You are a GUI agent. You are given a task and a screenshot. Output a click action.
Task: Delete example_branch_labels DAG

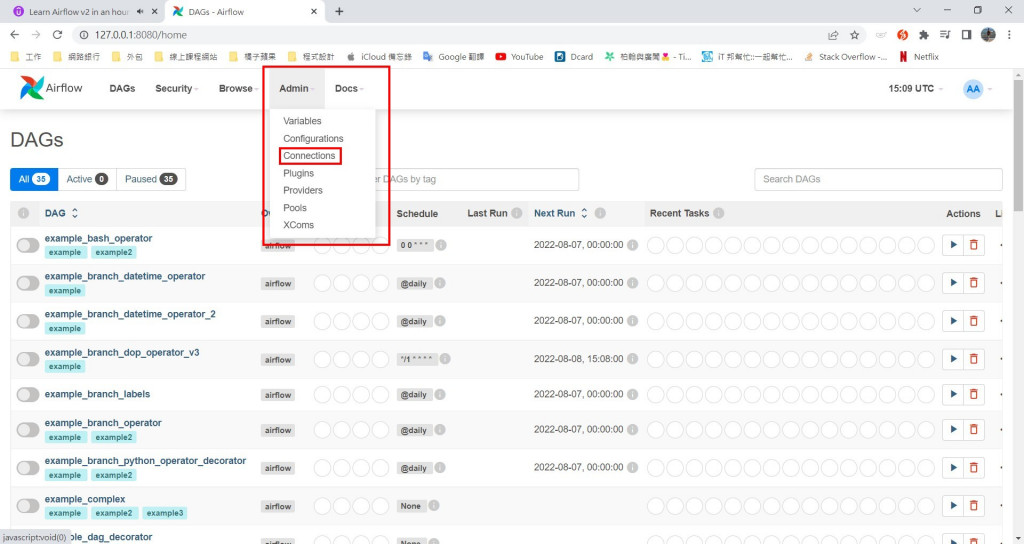tap(974, 394)
